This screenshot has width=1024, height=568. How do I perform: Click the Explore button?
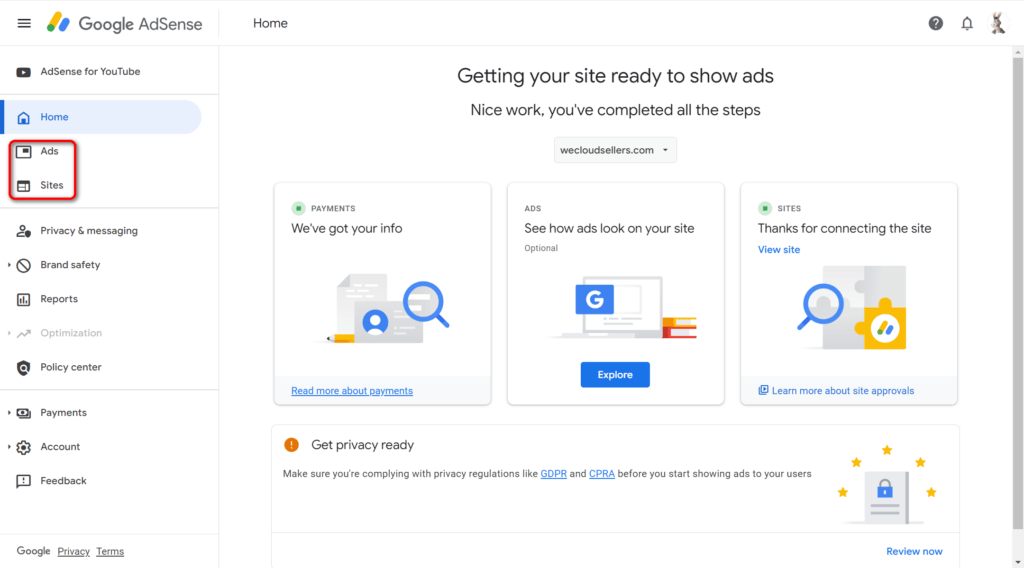pos(615,375)
